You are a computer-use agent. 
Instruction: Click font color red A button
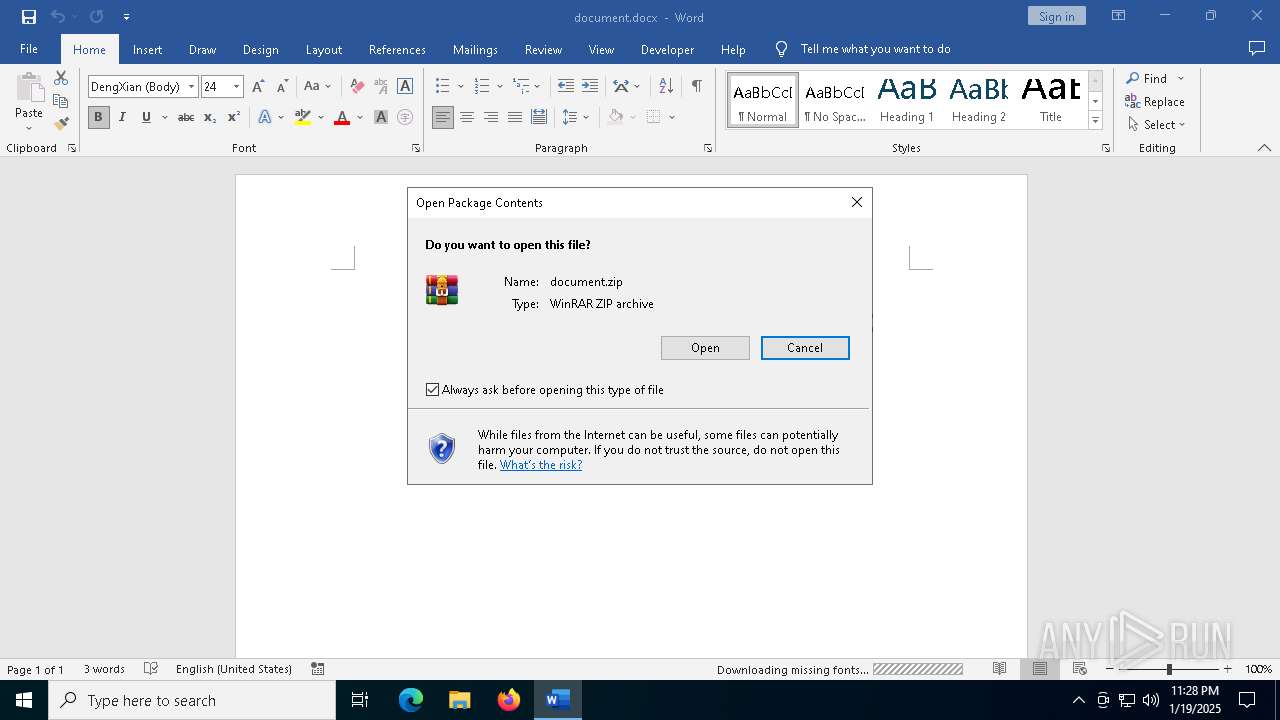click(x=342, y=118)
